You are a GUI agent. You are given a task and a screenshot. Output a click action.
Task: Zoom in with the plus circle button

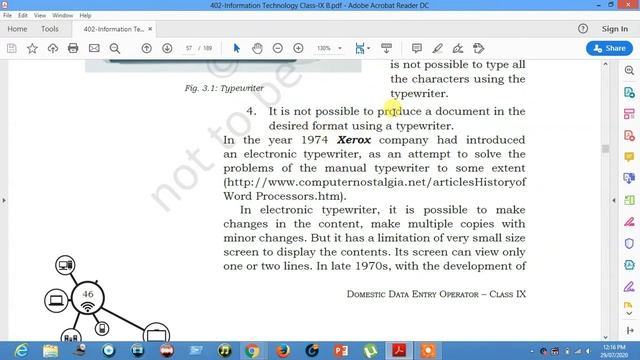(298, 48)
